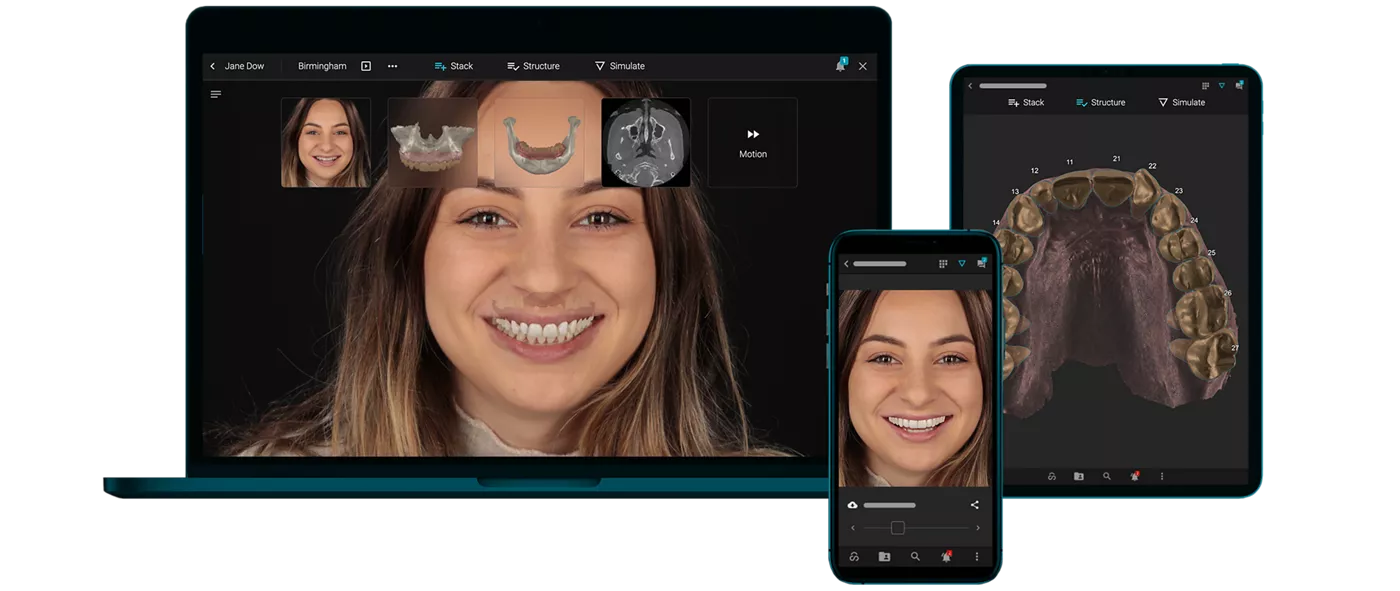The image size is (1400, 591).
Task: Open search on the phone's bottom bar
Action: click(x=915, y=556)
